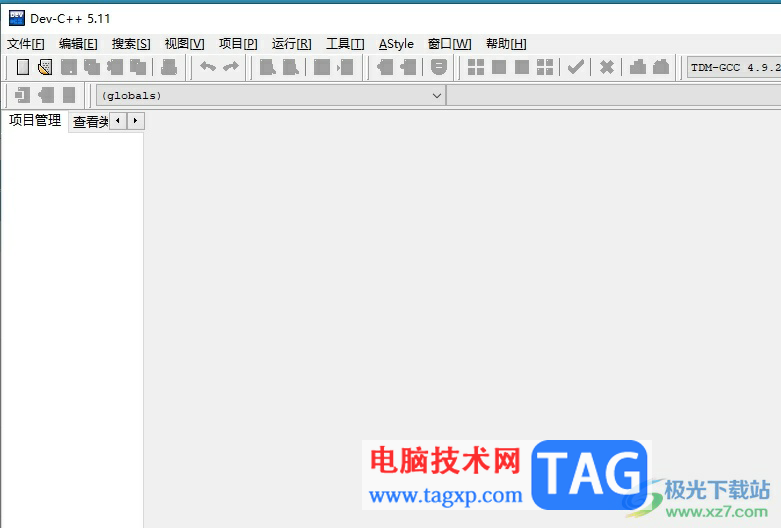781x528 pixels.
Task: Click the Run toolbar icon
Action: (499, 67)
